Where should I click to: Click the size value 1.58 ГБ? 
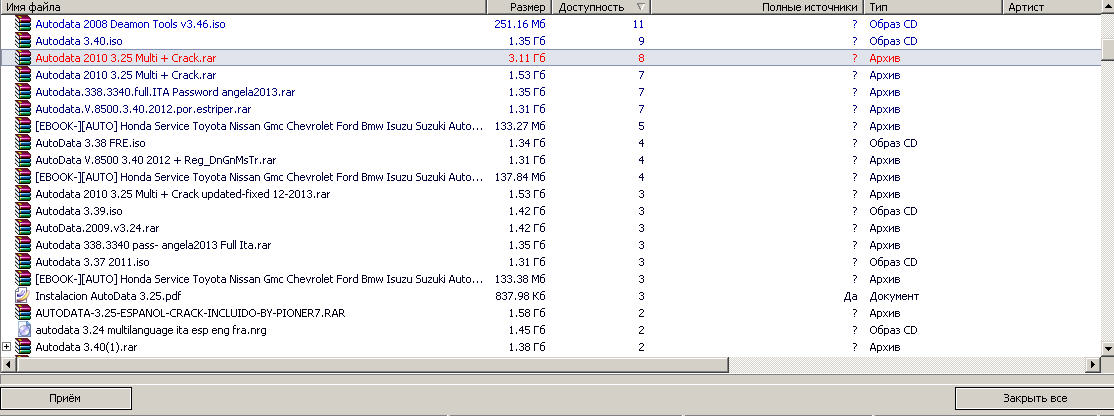[x=527, y=314]
